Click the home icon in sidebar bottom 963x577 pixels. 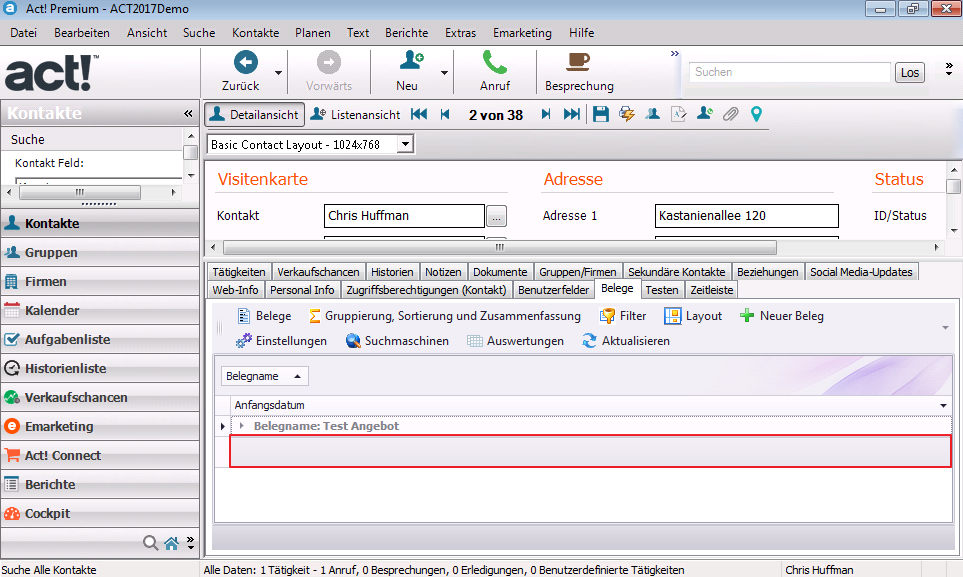171,543
